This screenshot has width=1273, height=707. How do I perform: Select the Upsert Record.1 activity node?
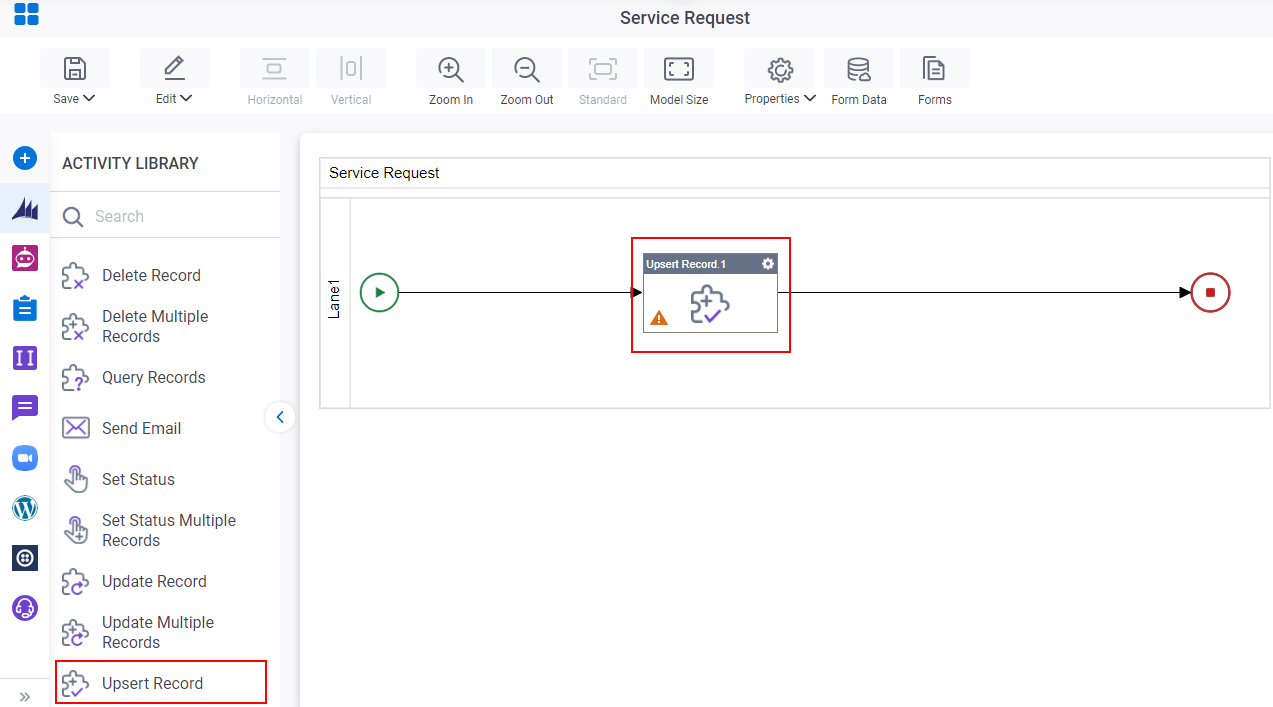point(710,293)
